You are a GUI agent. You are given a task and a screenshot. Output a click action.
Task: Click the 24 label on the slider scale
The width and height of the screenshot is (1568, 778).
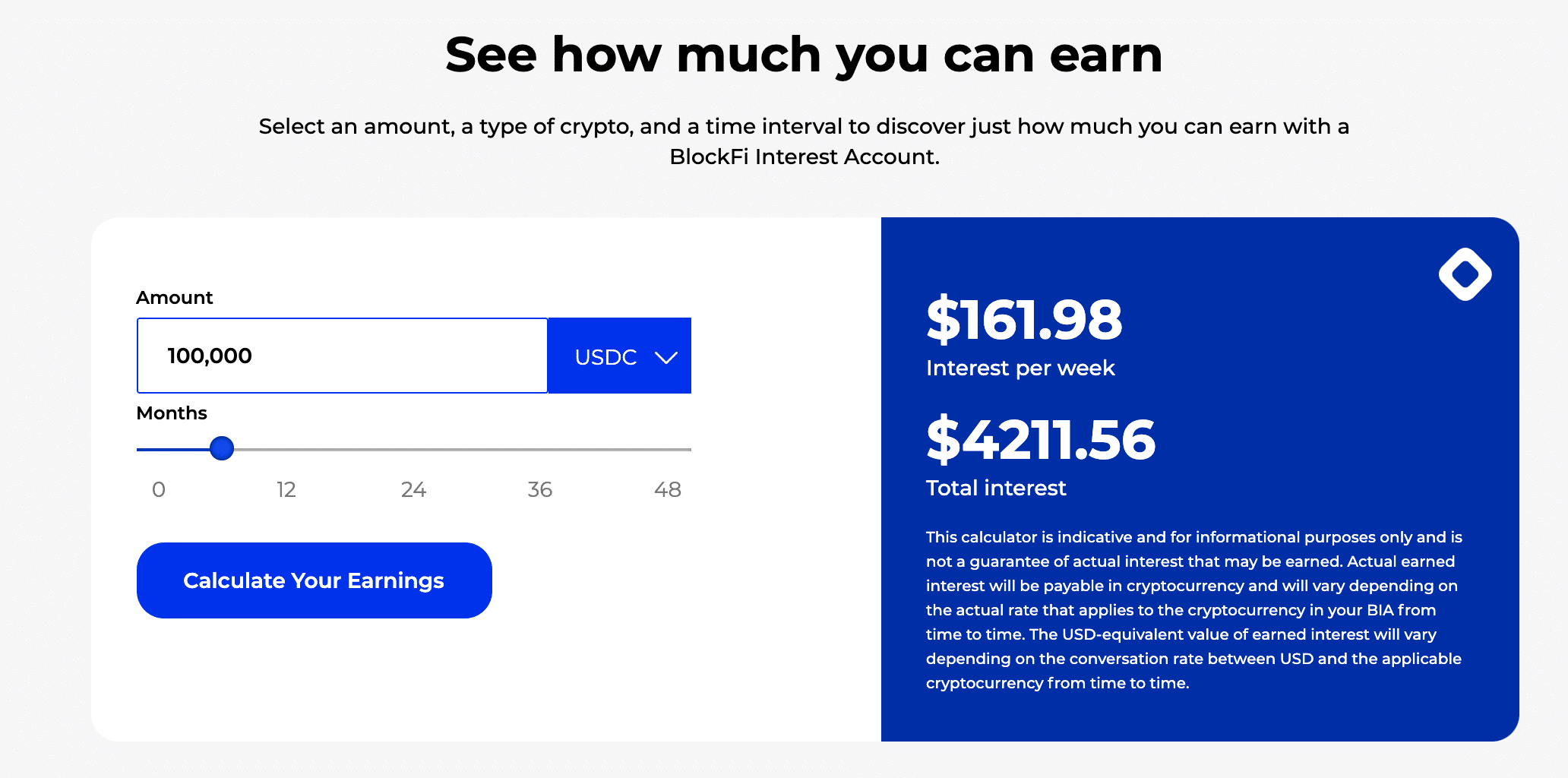[x=413, y=490]
